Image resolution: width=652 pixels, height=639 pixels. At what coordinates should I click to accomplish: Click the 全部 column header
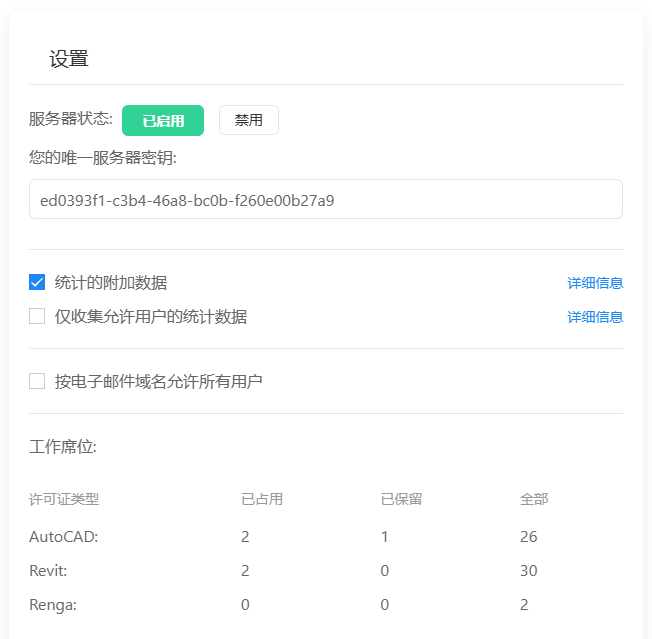coord(533,498)
